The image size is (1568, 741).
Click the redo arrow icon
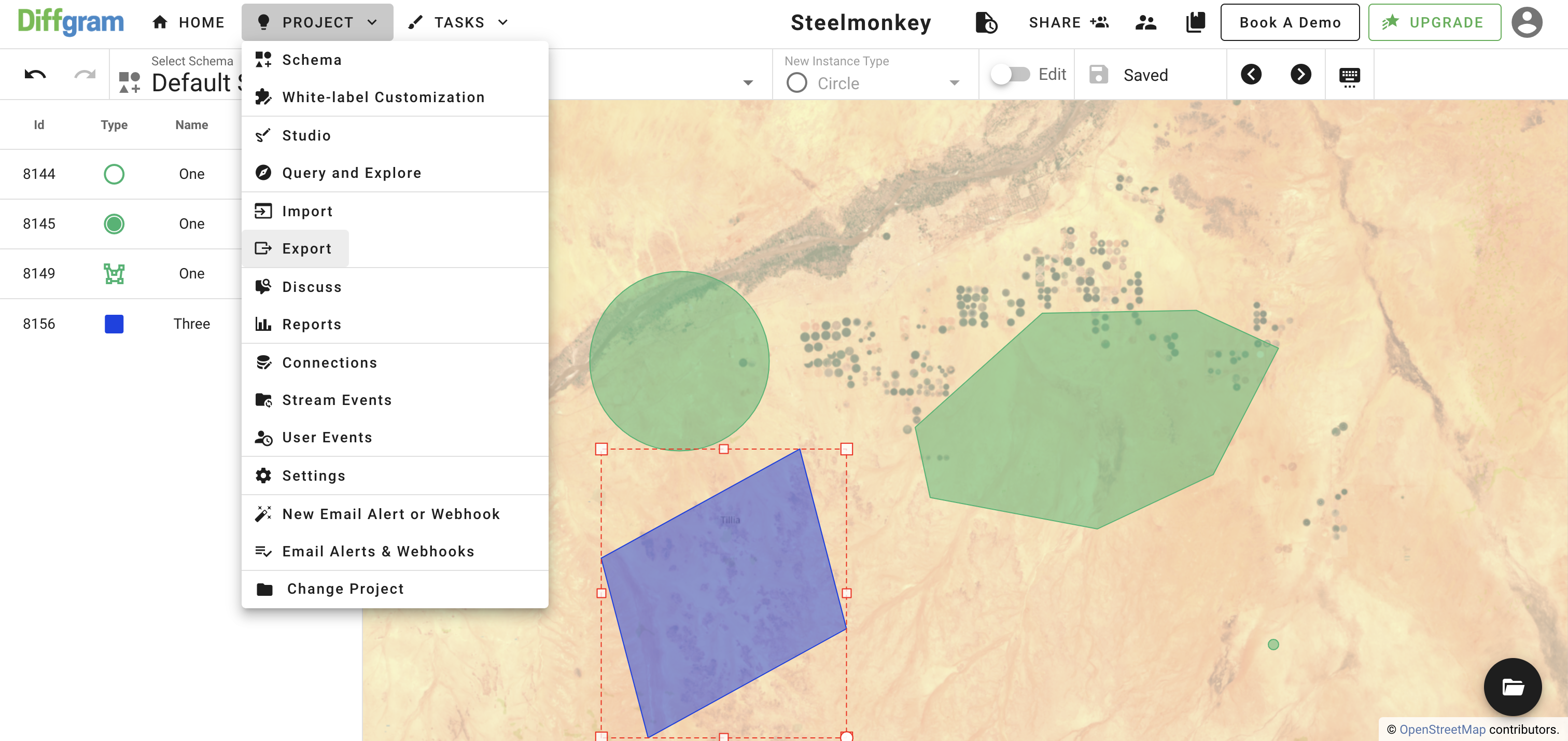pos(85,74)
